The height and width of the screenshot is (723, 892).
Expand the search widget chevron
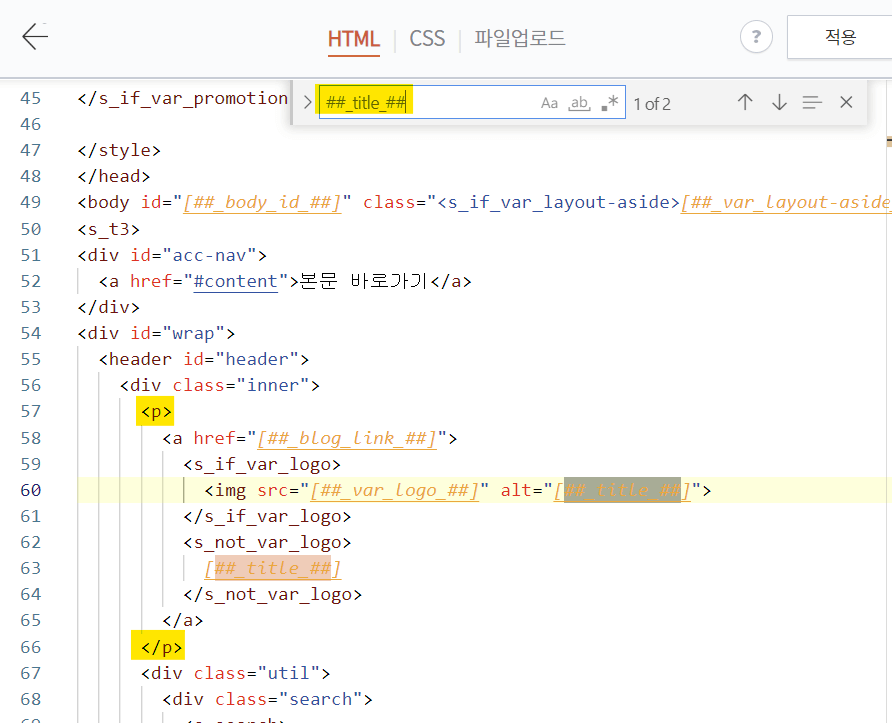[306, 101]
